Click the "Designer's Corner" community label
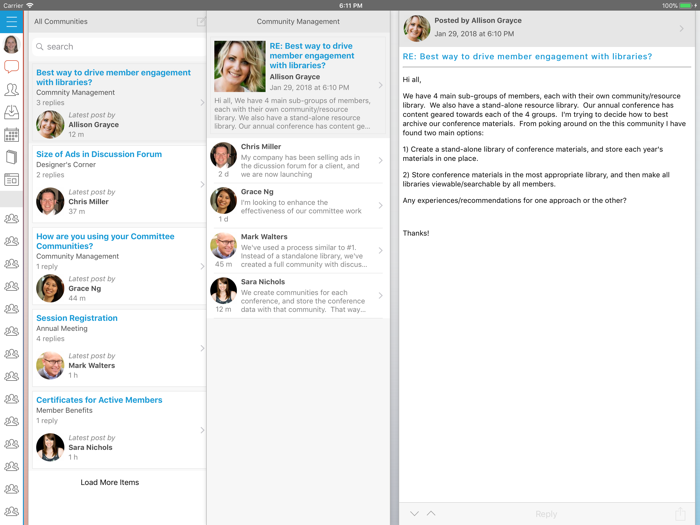Screen dimensions: 700x525 point(66,165)
